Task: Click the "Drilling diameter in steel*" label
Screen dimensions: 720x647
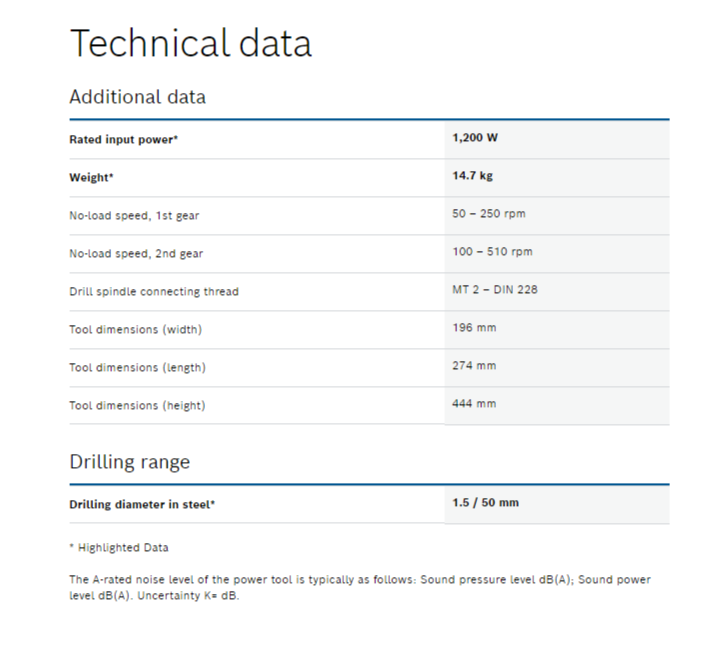Action: 142,505
